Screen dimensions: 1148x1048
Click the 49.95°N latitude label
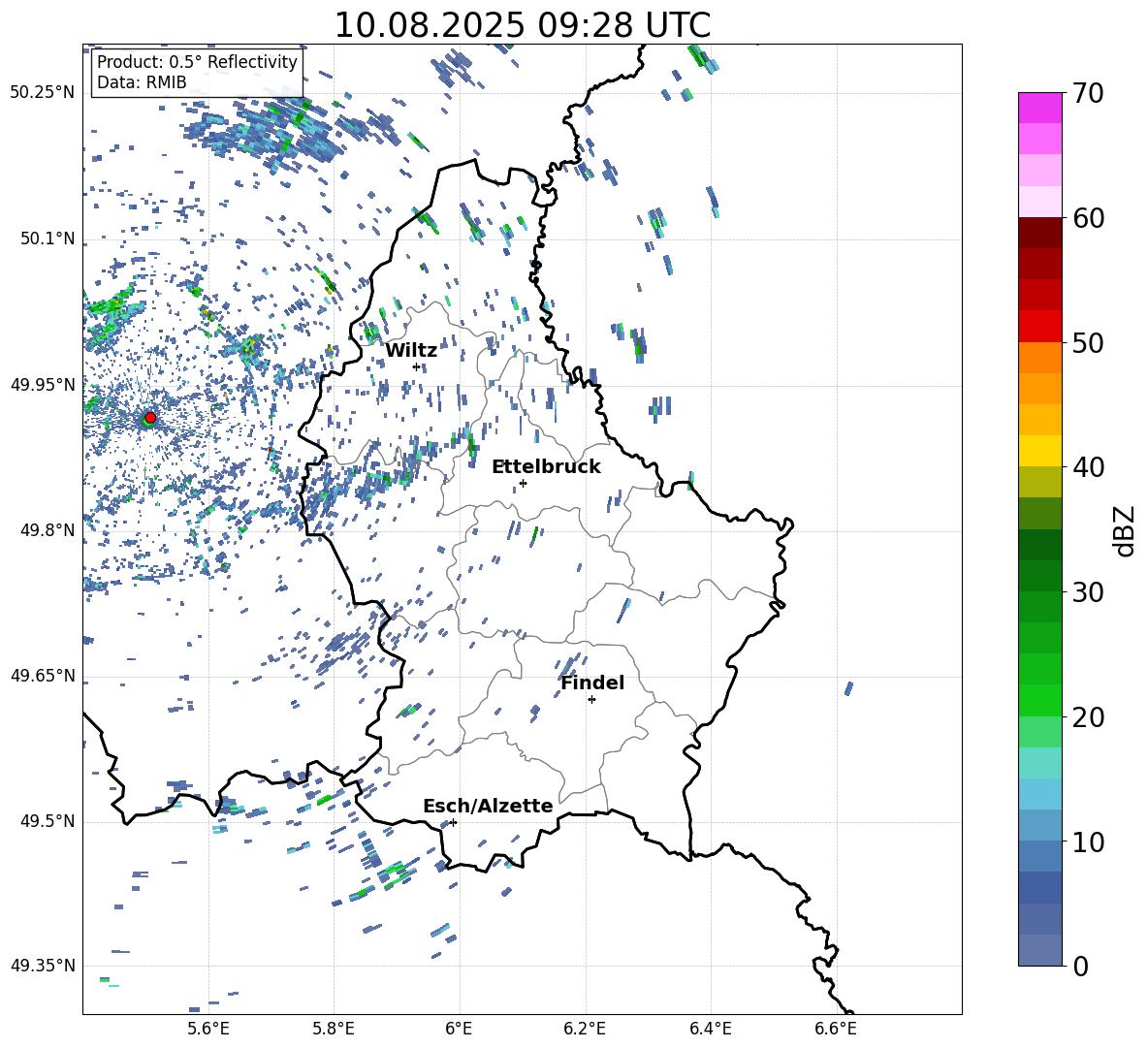[x=43, y=384]
